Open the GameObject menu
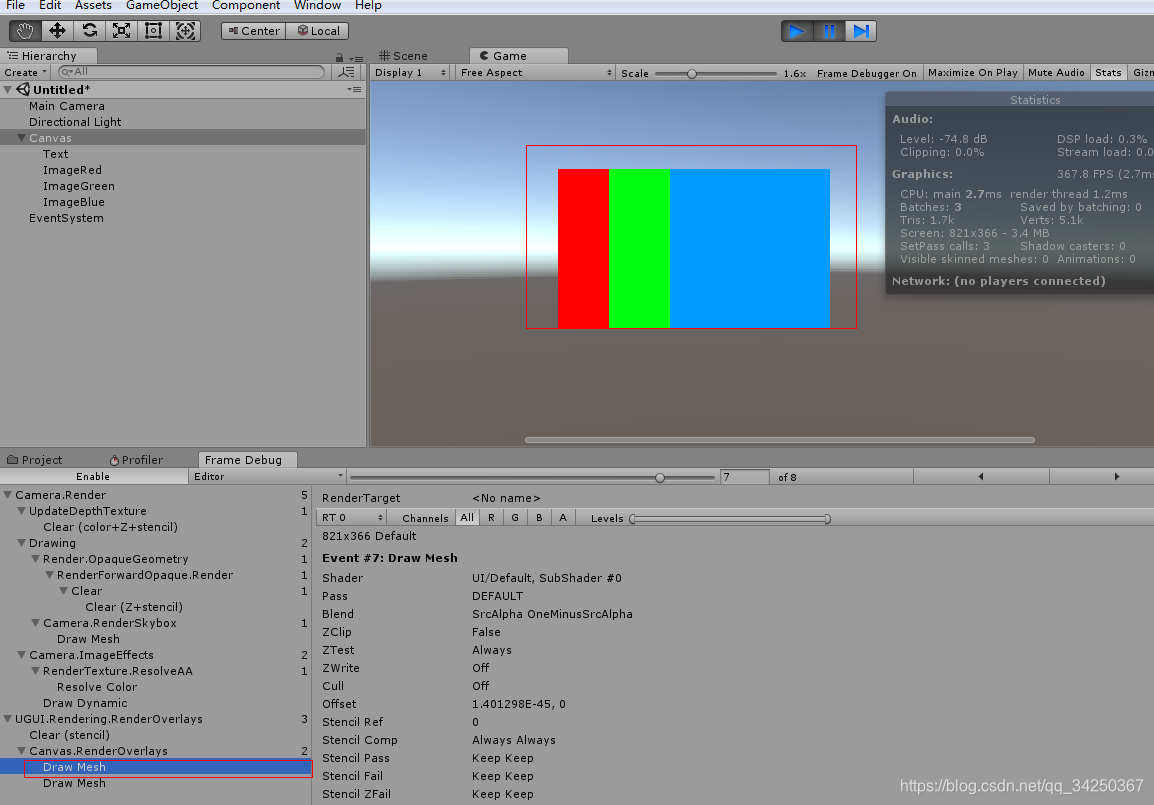The image size is (1154, 805). coord(162,6)
